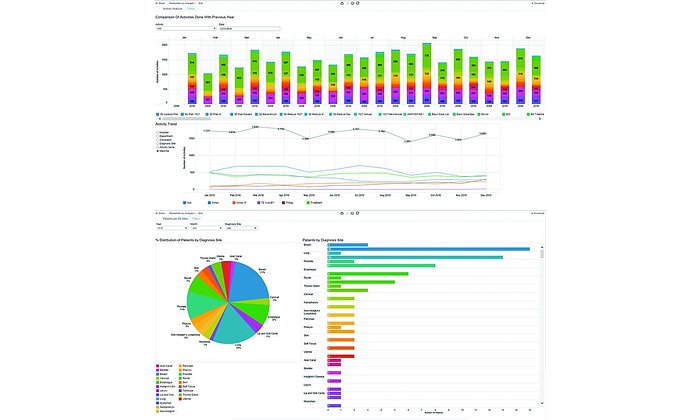Screen dimensions: 700x420
Task: Click the activity legend horizontal scrollbar thumb
Action: click(187, 119)
